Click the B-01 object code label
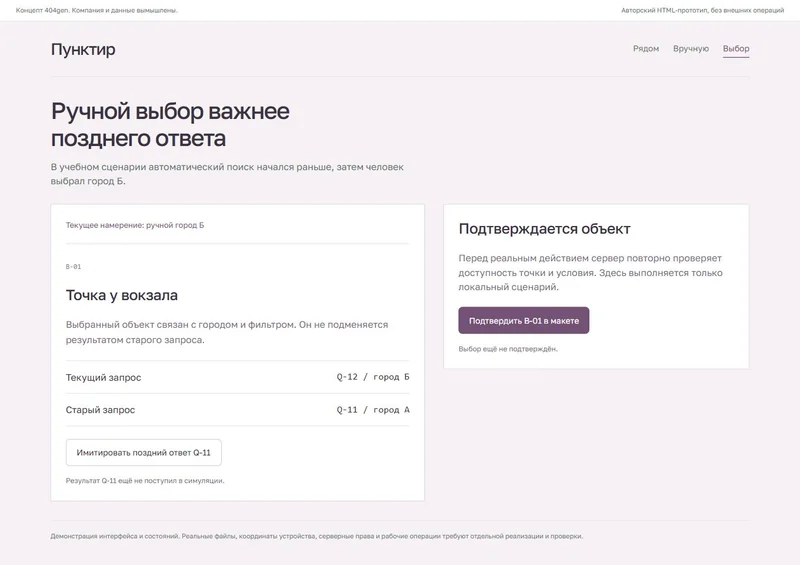The height and width of the screenshot is (565, 800). [x=73, y=266]
